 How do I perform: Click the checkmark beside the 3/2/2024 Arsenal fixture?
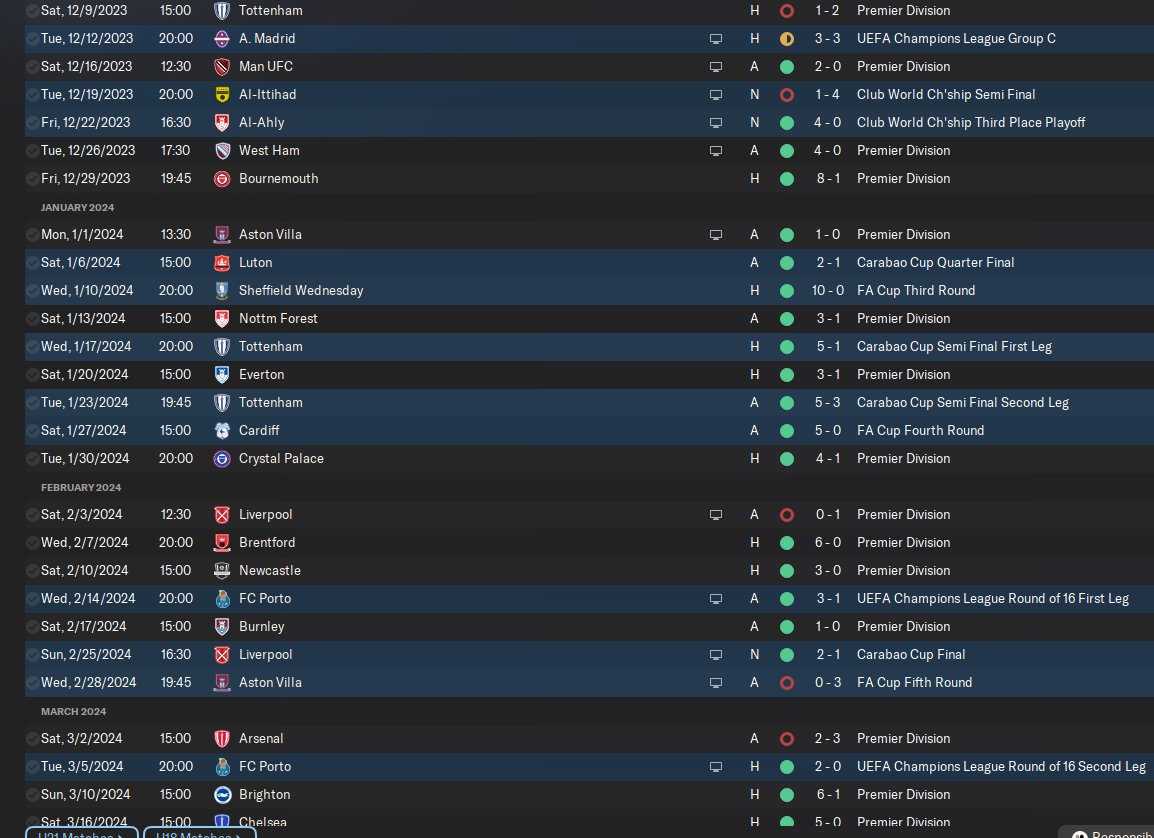[34, 739]
